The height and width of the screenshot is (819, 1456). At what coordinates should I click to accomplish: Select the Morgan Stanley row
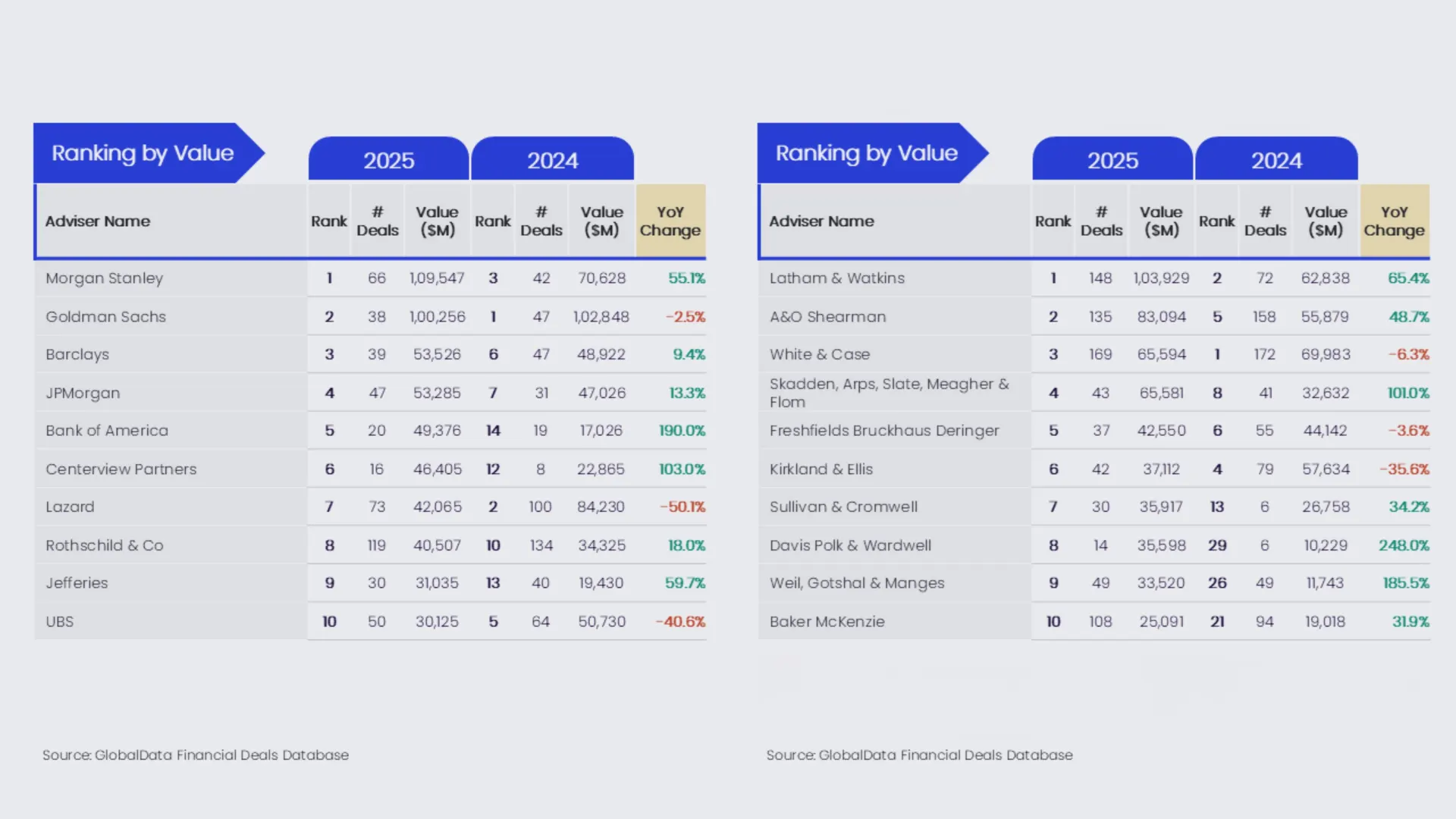click(105, 278)
